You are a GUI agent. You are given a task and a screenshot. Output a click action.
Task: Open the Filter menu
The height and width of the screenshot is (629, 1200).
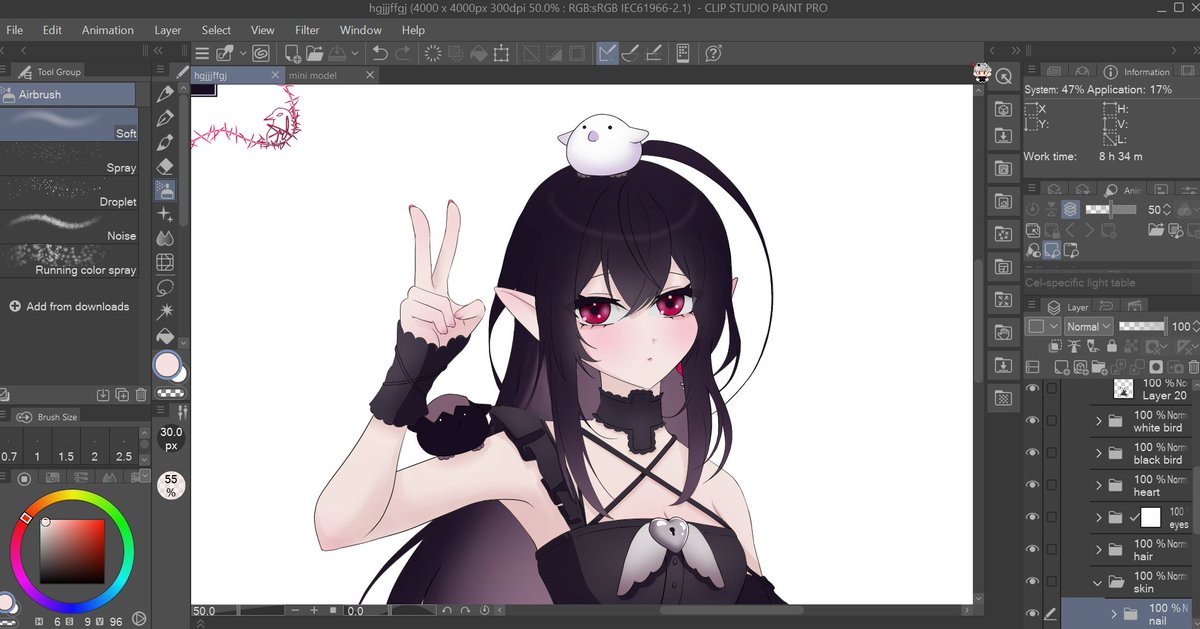point(308,30)
